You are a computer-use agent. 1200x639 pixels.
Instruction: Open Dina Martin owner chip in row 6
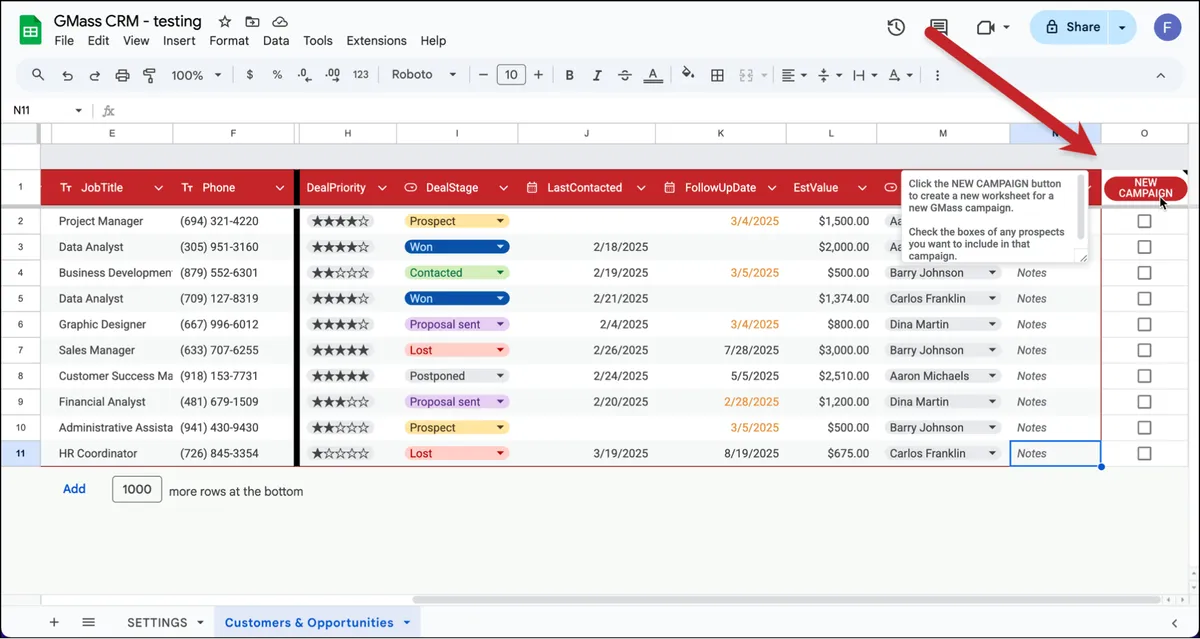[x=943, y=324]
